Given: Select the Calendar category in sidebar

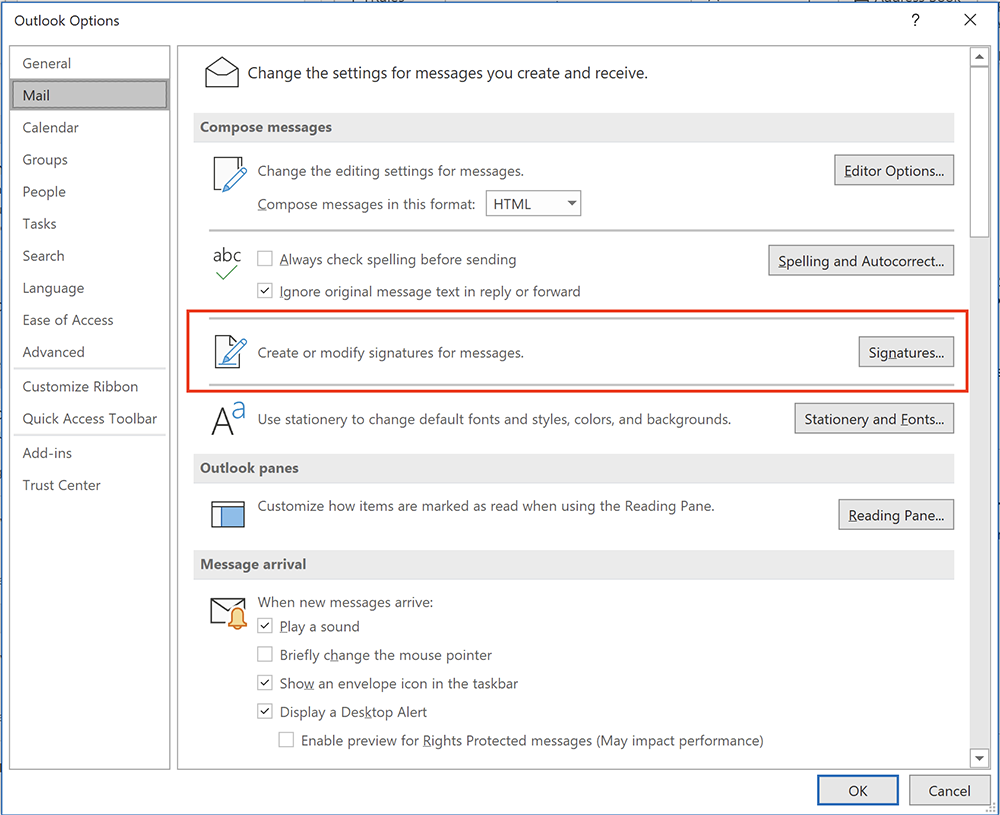Looking at the screenshot, I should click(51, 127).
